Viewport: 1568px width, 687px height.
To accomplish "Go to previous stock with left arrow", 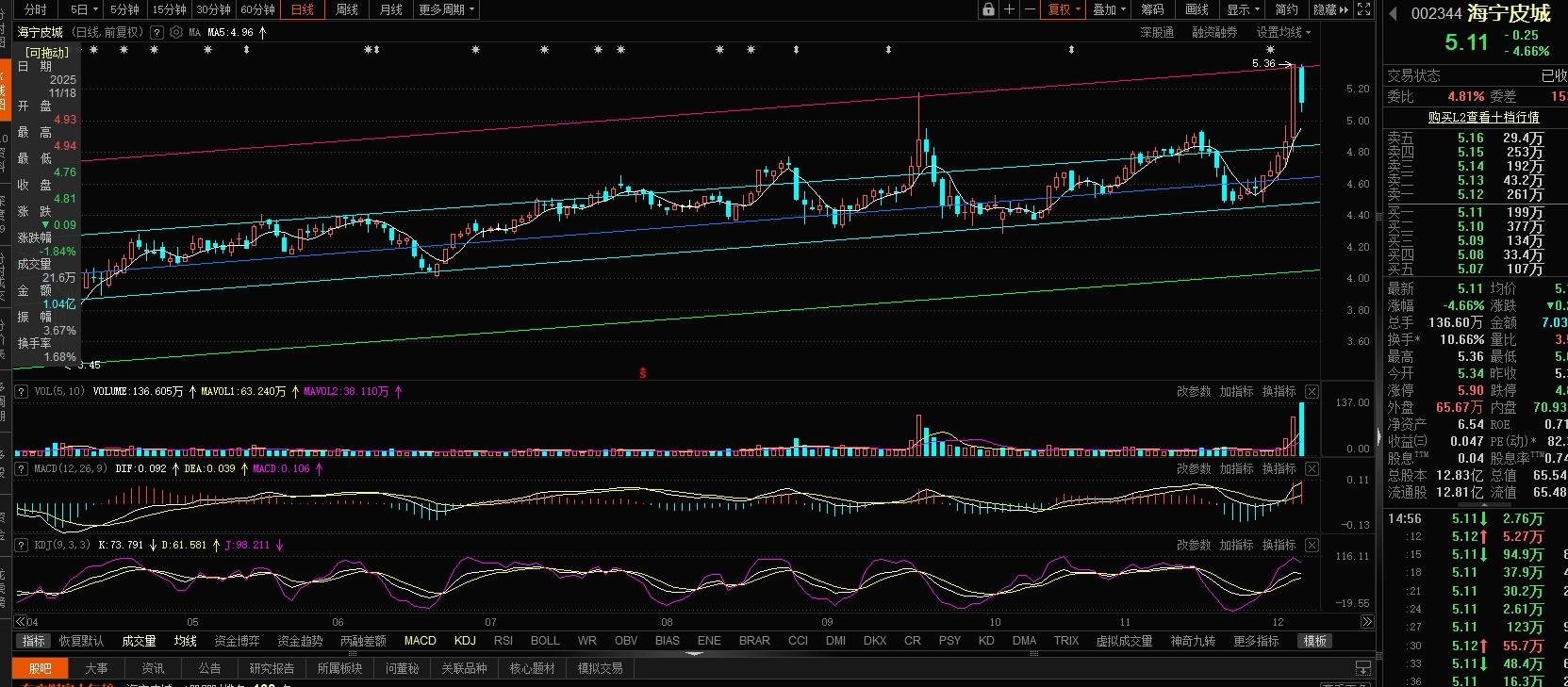I will coord(1394,13).
